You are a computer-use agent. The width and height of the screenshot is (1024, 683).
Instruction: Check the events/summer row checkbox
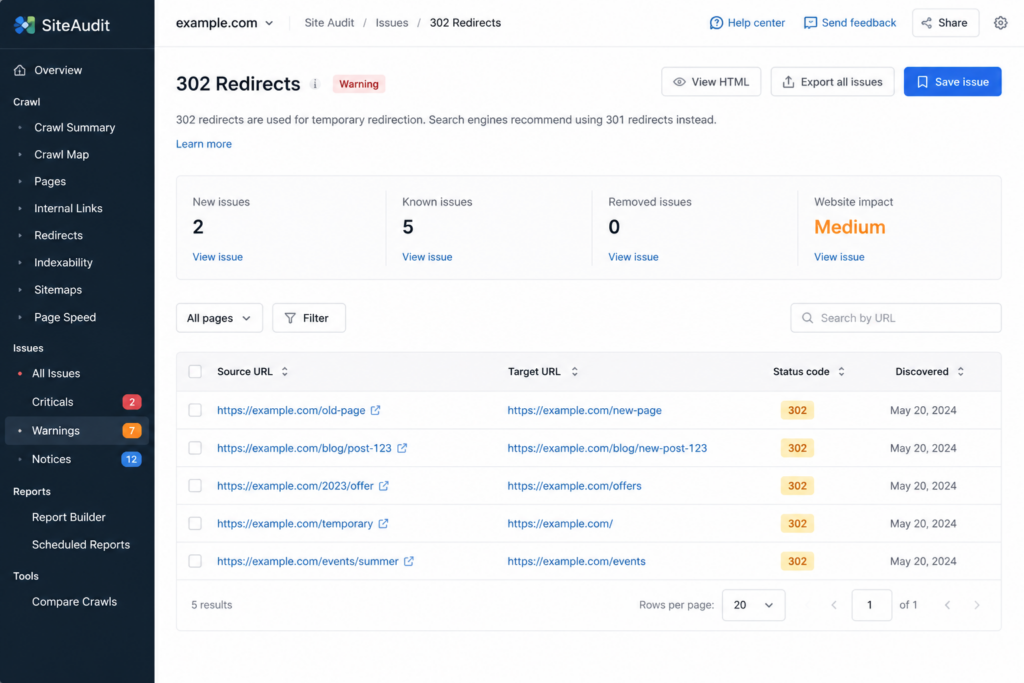click(195, 561)
